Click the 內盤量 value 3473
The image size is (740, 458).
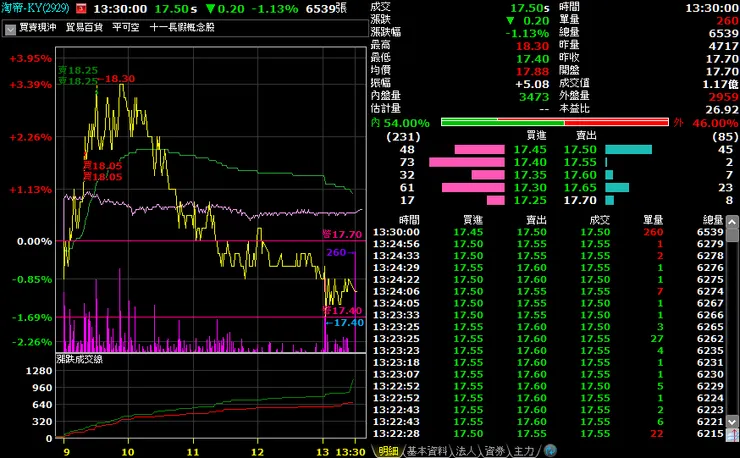pyautogui.click(x=534, y=97)
